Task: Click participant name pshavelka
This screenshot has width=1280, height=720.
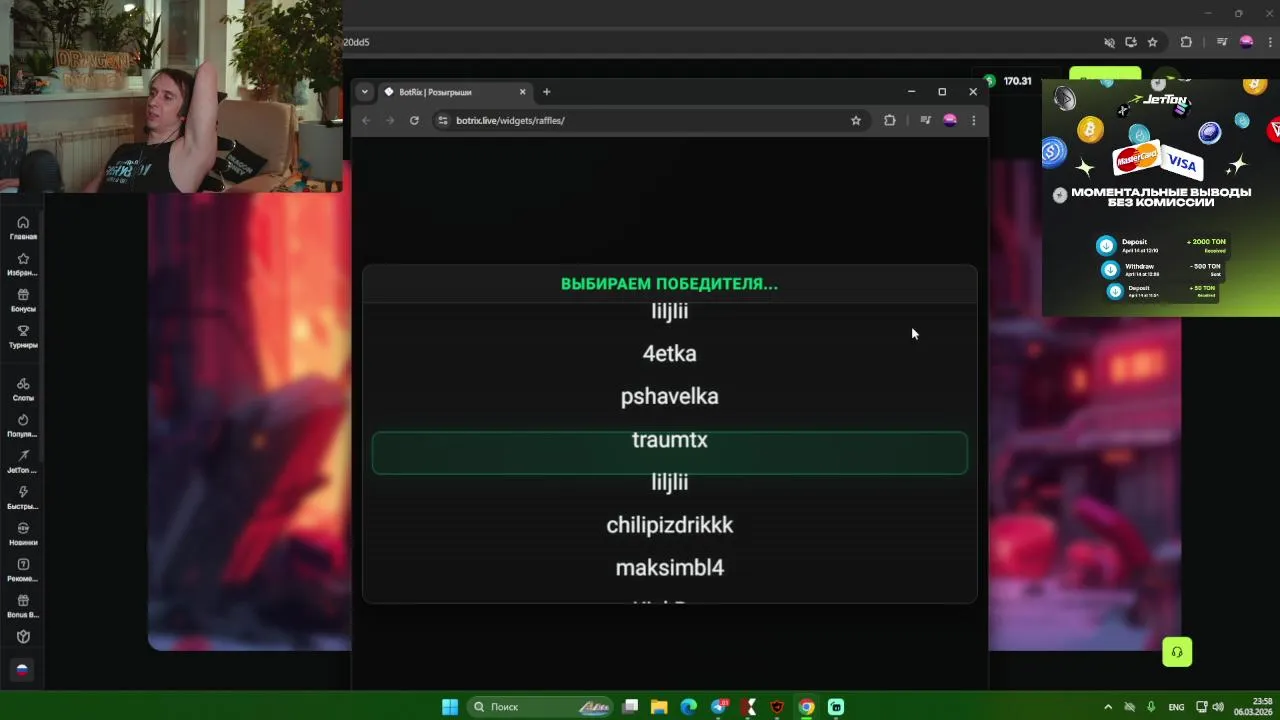Action: pyautogui.click(x=670, y=397)
